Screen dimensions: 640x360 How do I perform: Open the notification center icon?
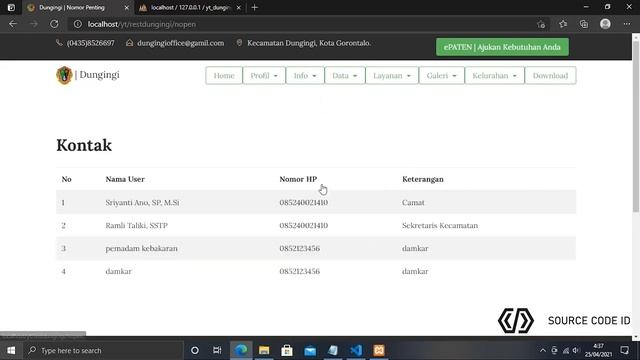point(624,350)
